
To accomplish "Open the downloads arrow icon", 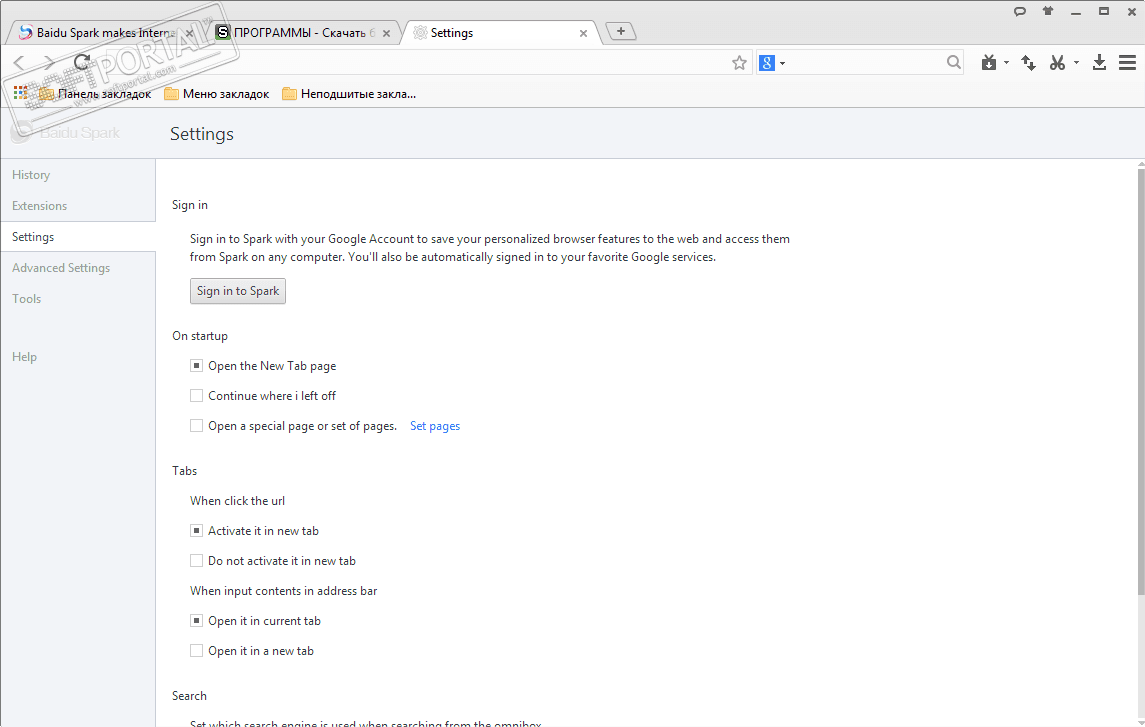I will point(1099,63).
